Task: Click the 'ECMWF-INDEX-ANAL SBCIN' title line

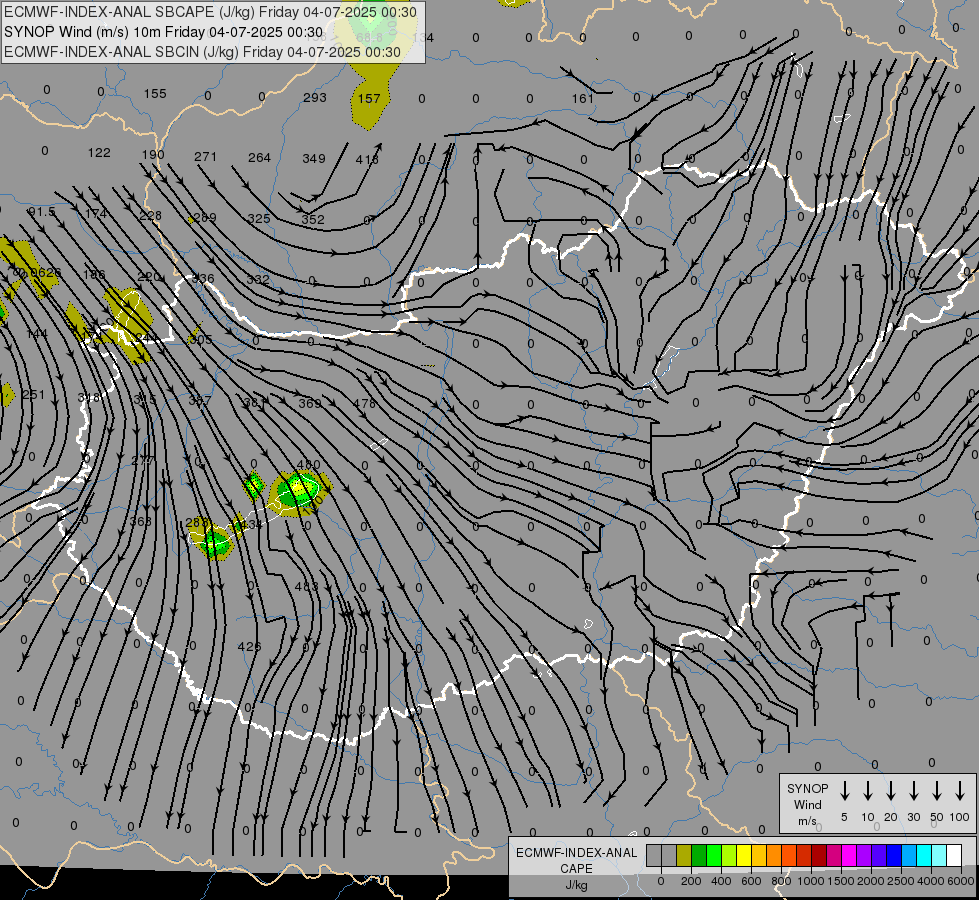Action: point(202,52)
